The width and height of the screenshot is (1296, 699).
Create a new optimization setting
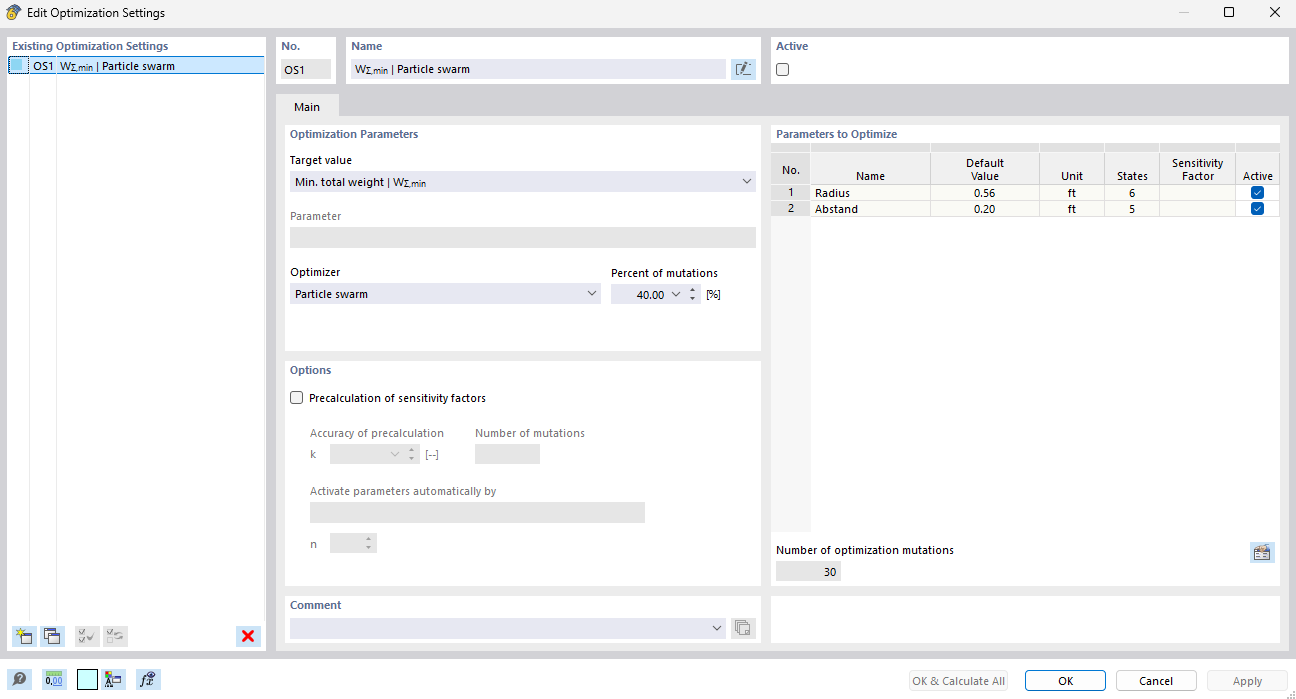tap(23, 636)
